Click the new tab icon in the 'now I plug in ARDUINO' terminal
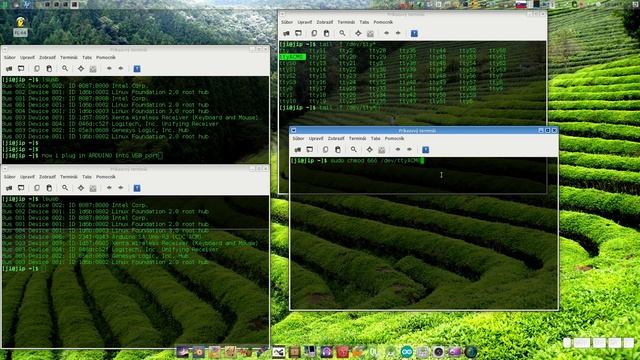Image resolution: width=640 pixels, height=360 pixels. tap(21, 69)
